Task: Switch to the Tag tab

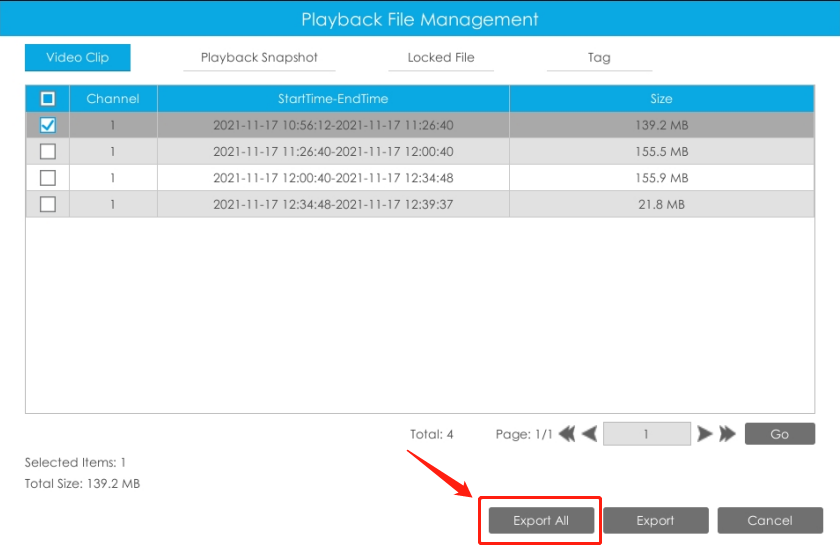Action: [599, 57]
